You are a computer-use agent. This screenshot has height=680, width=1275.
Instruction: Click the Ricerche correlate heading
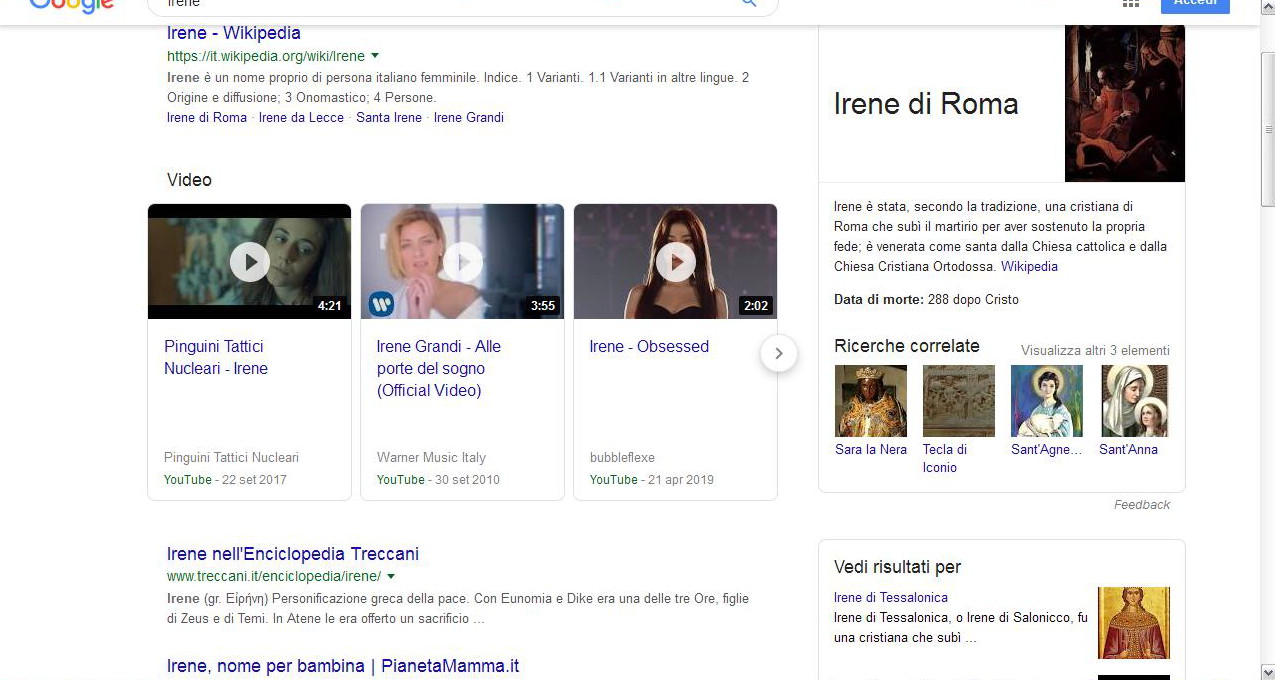click(907, 346)
